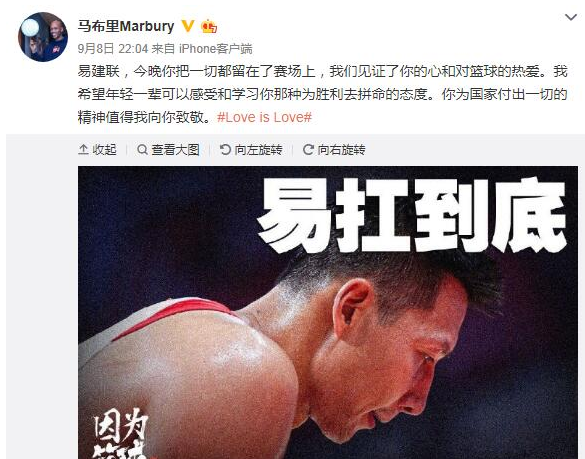Click the 因为 calligraphy text on the poster

(121, 426)
